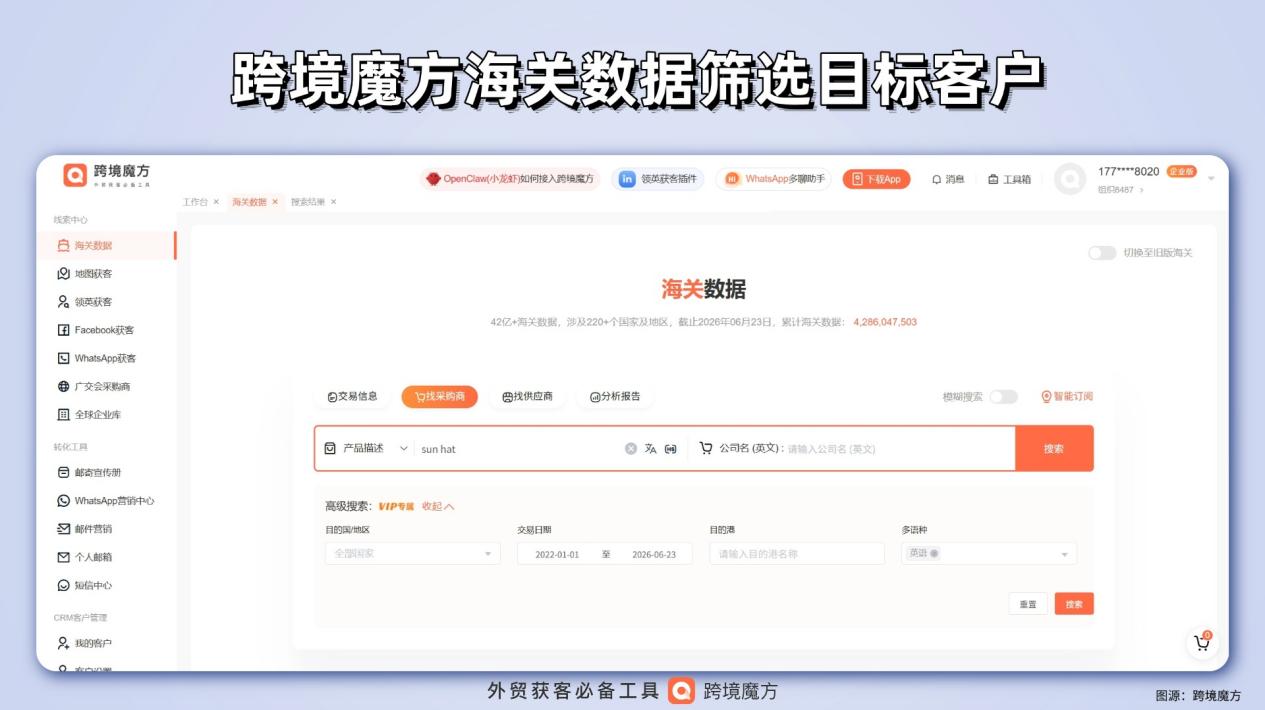Click the 目的港 input field

[x=797, y=553]
